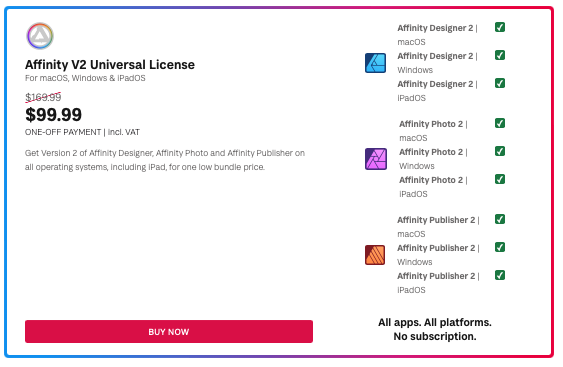The height and width of the screenshot is (367, 563).
Task: Toggle the Affinity Photo 2 macOS checkmark
Action: (x=500, y=123)
